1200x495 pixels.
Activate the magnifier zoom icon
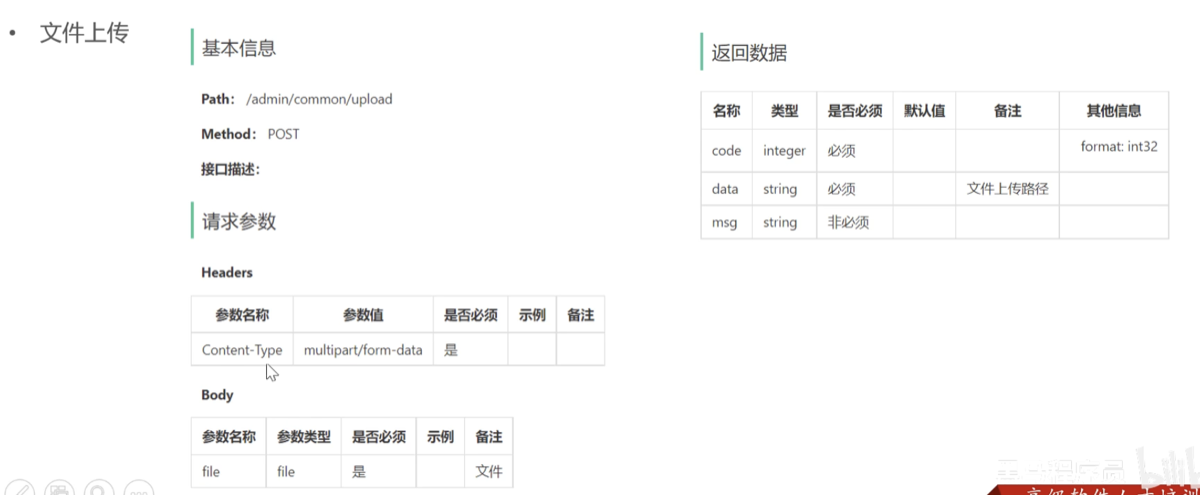[99, 490]
